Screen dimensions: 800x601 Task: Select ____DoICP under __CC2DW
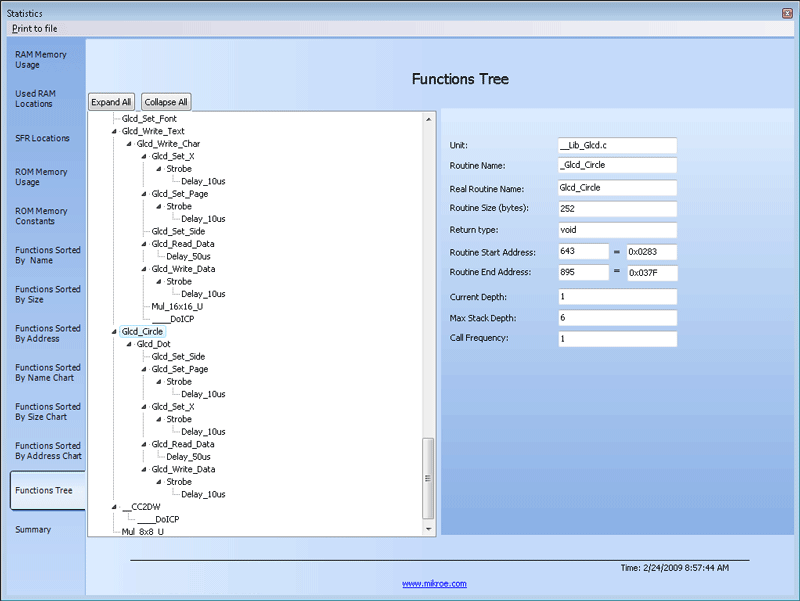(x=158, y=519)
